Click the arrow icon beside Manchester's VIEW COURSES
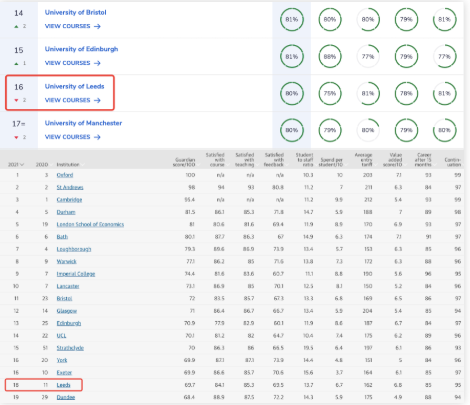 pyautogui.click(x=97, y=137)
